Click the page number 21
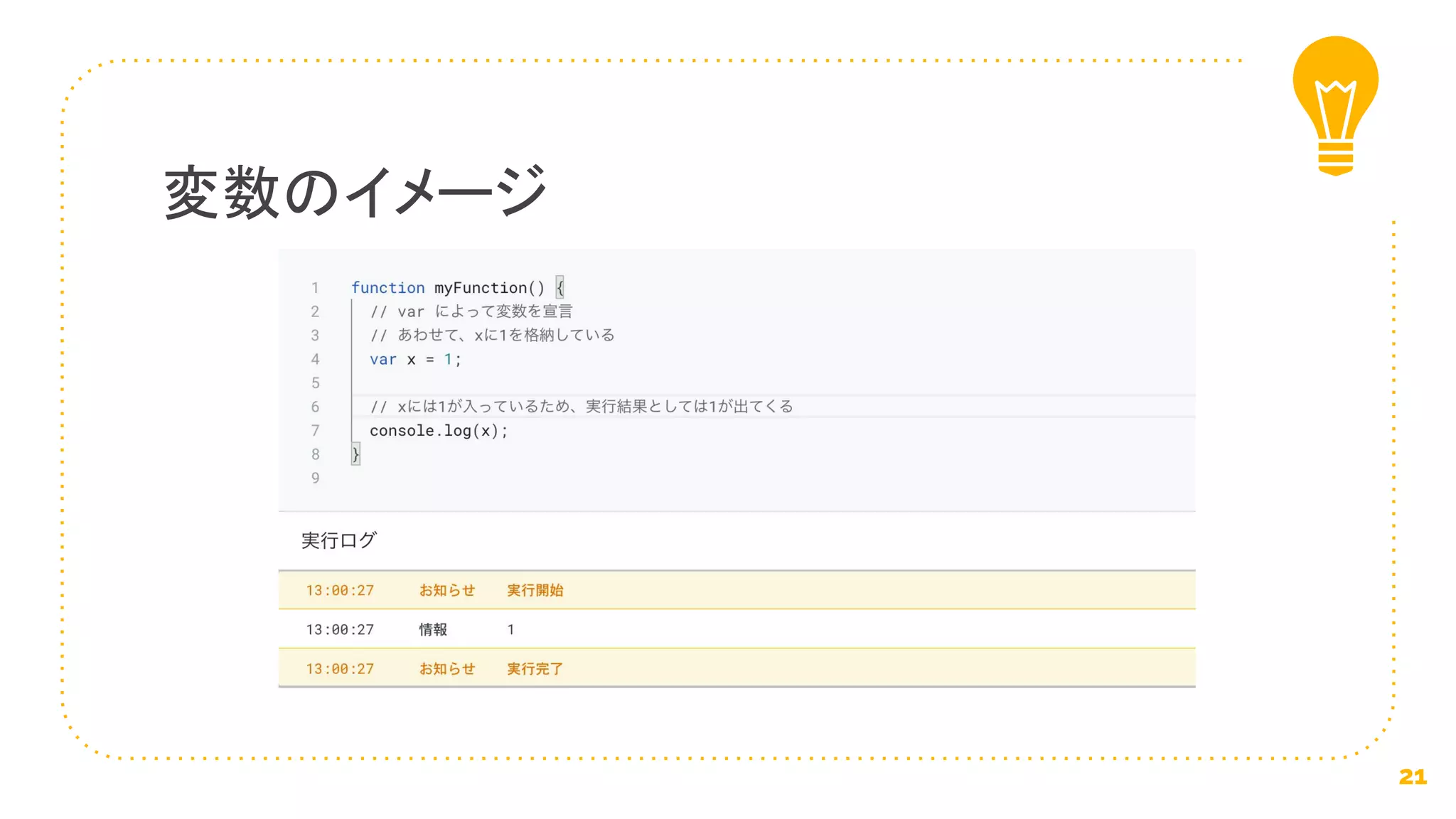1456x819 pixels. [1413, 777]
